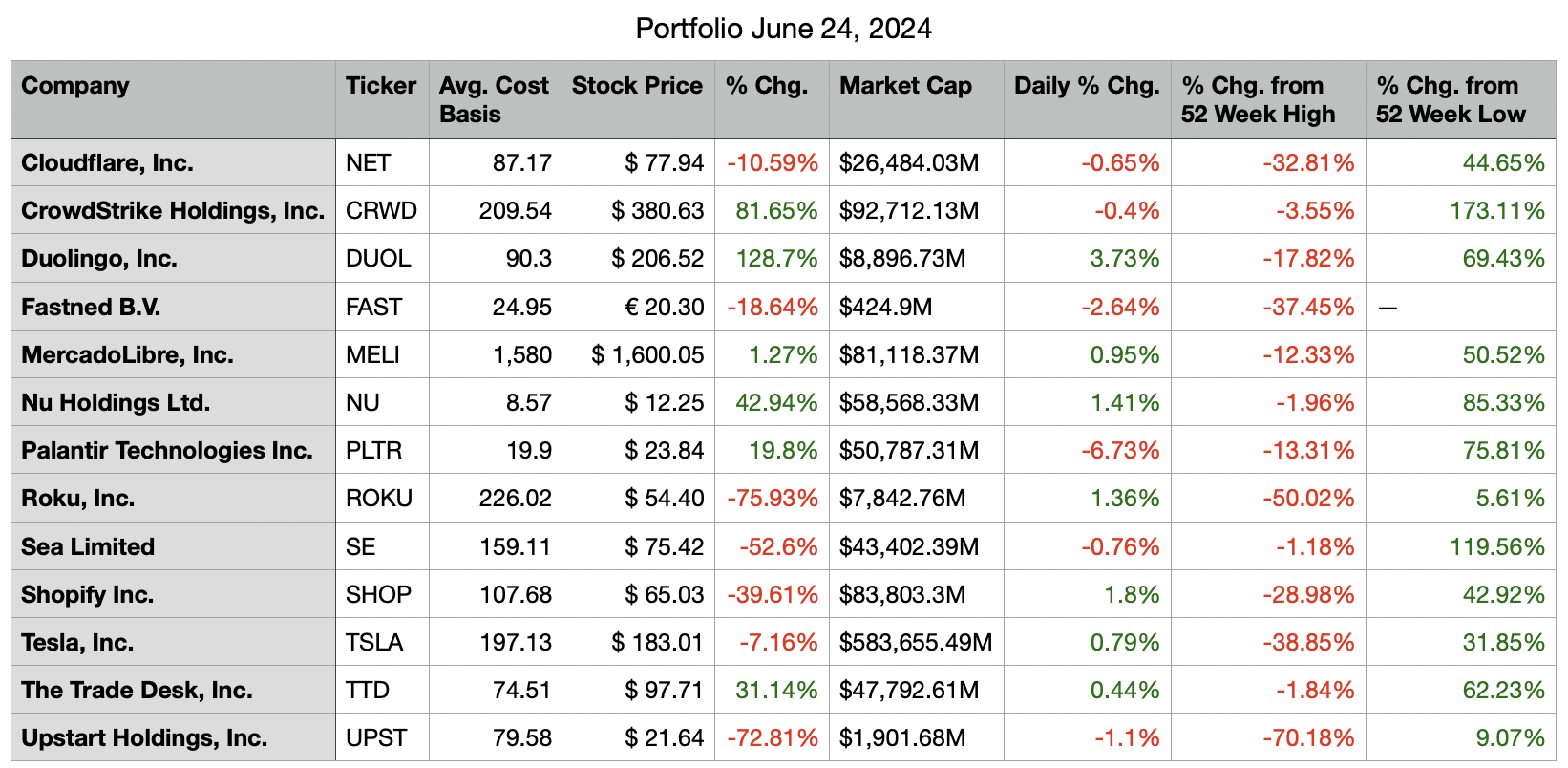Select the Stock Price column header
The image size is (1568, 768).
[x=637, y=86]
